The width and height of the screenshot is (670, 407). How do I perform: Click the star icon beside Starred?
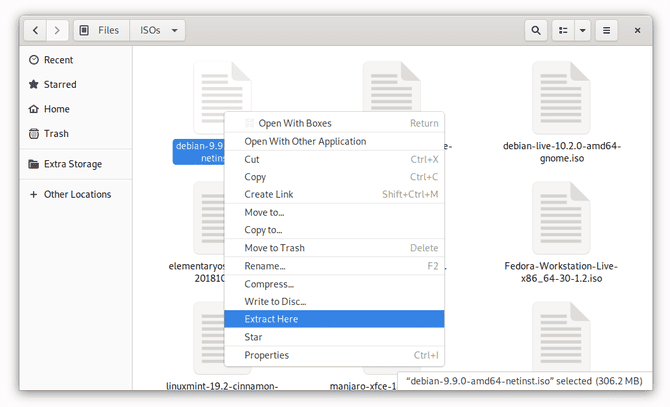(x=34, y=84)
